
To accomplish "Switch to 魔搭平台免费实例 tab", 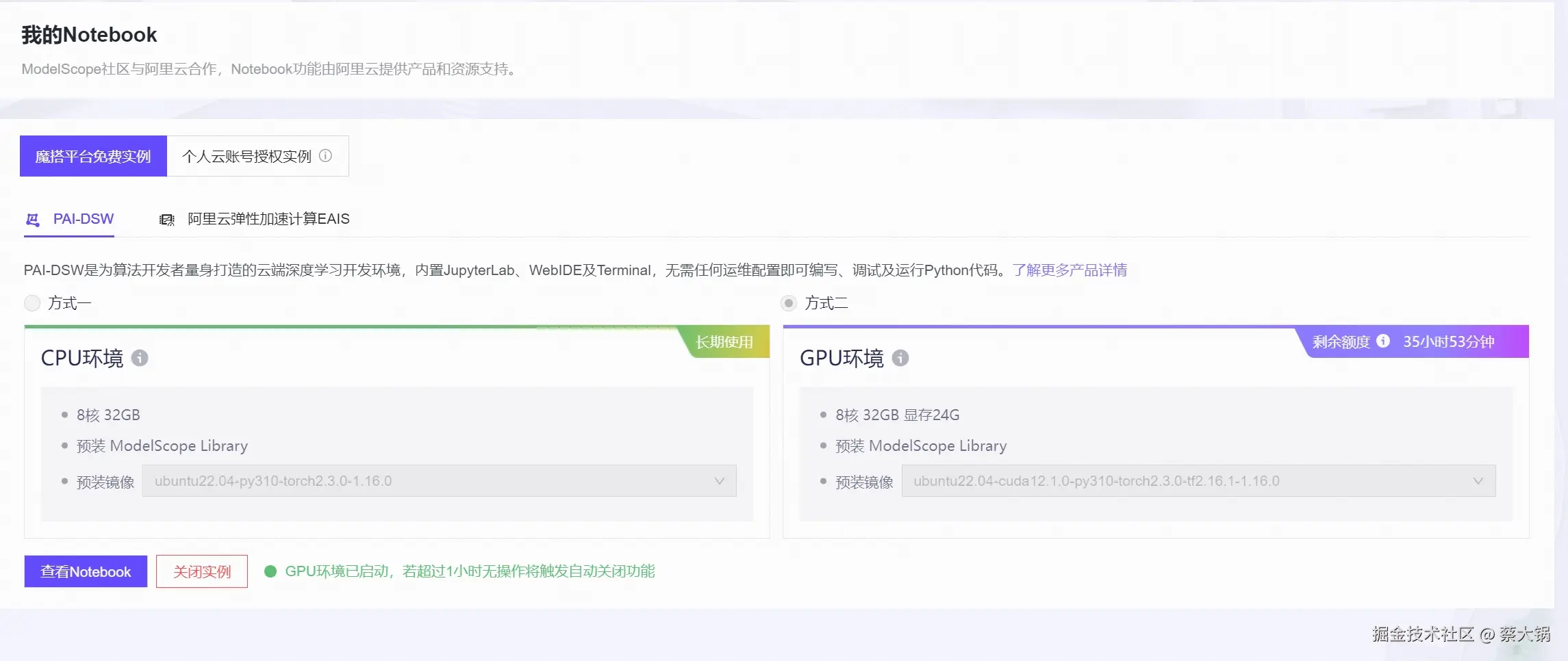I will coord(93,156).
